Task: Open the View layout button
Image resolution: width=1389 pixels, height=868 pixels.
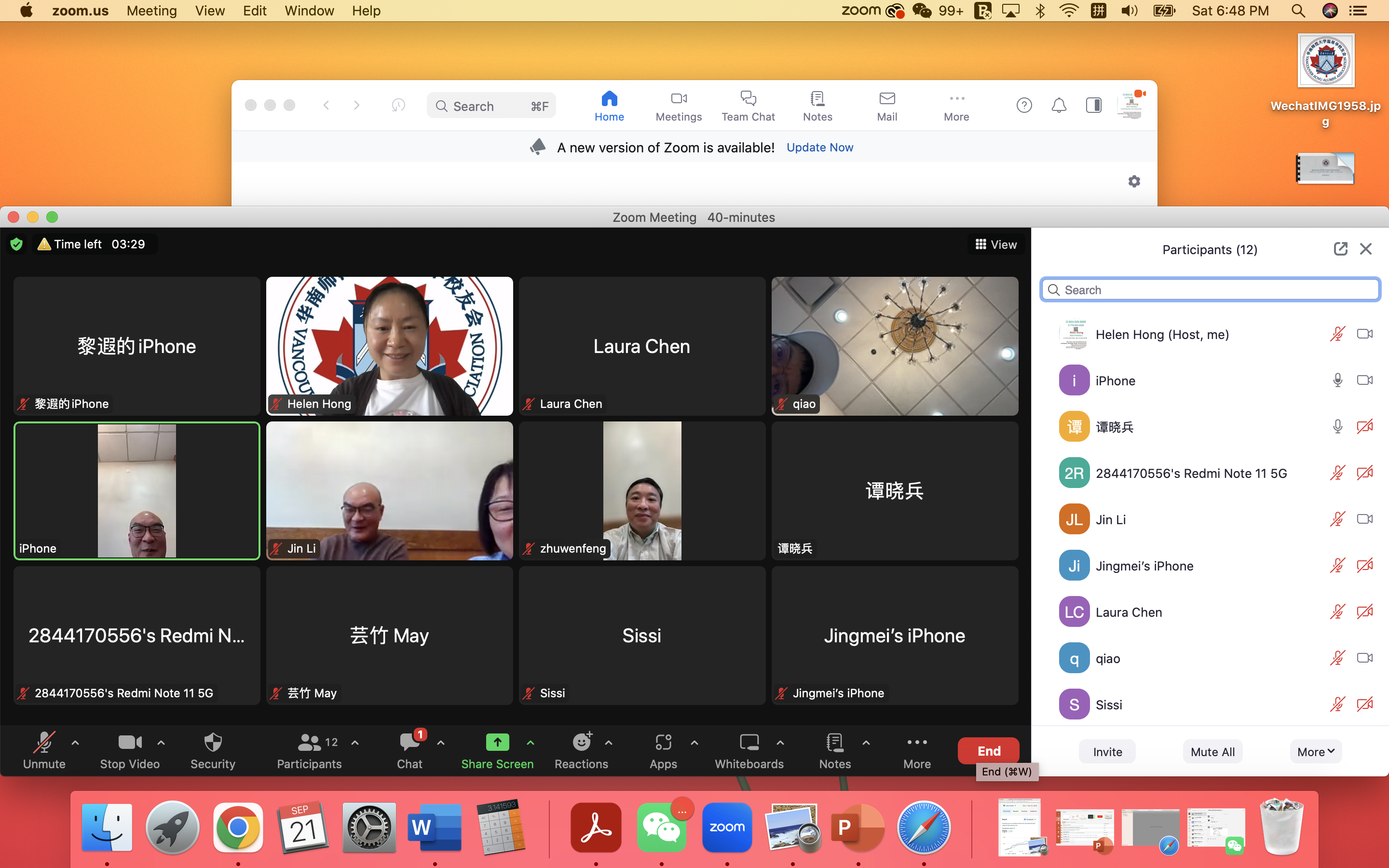Action: coord(996,244)
